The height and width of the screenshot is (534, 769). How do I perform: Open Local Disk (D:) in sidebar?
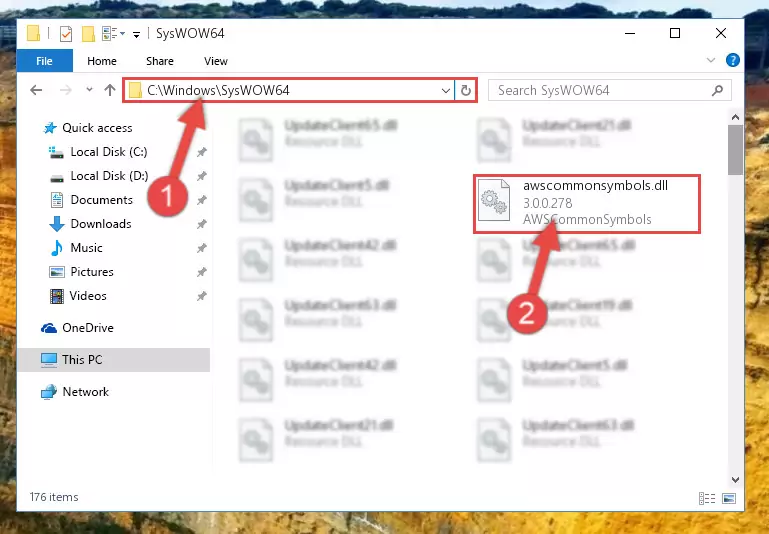click(x=109, y=176)
